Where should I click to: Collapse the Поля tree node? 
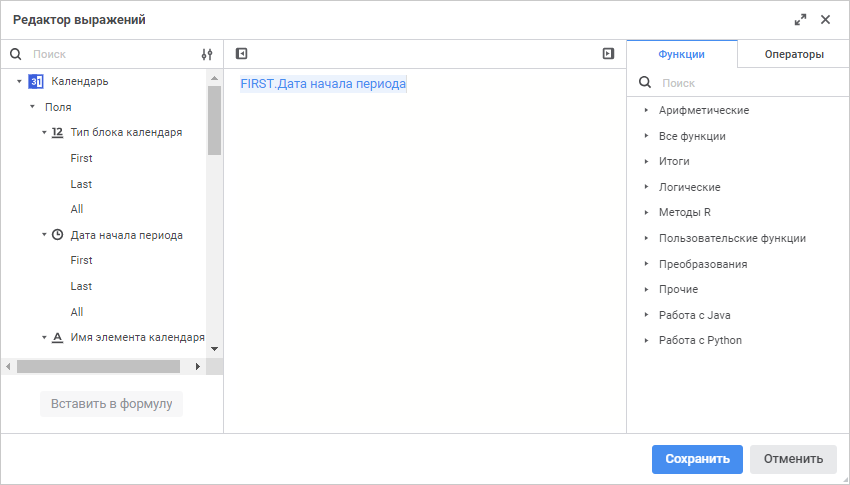tap(32, 107)
